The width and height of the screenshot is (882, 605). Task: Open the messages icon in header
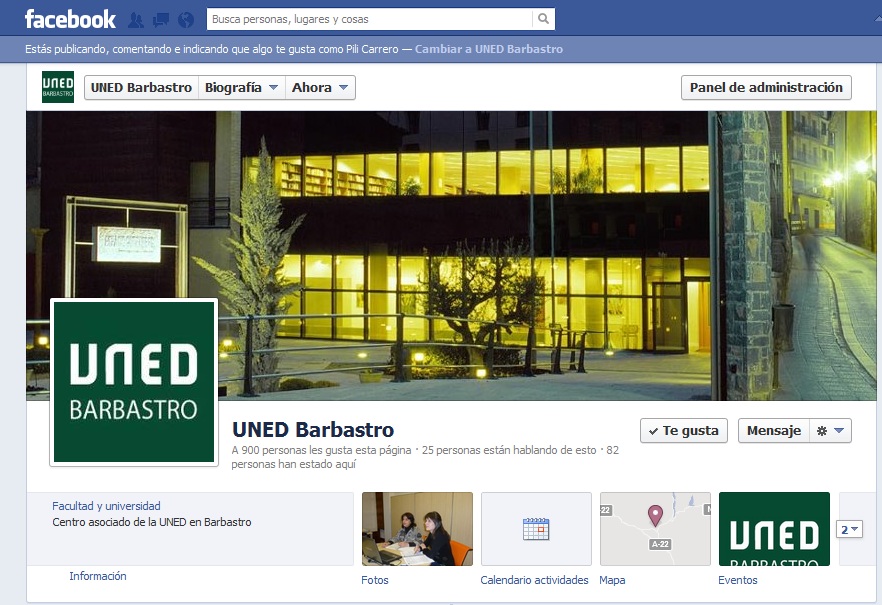[x=161, y=20]
